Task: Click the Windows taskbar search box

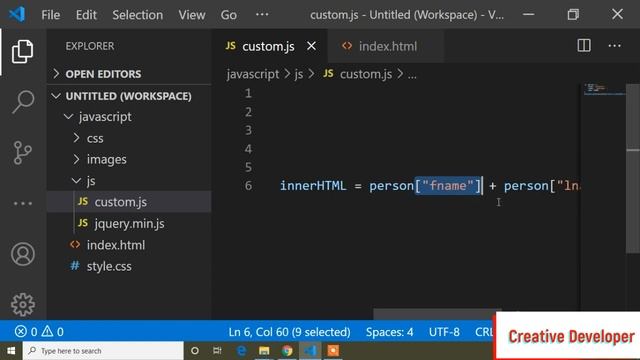Action: click(x=103, y=351)
